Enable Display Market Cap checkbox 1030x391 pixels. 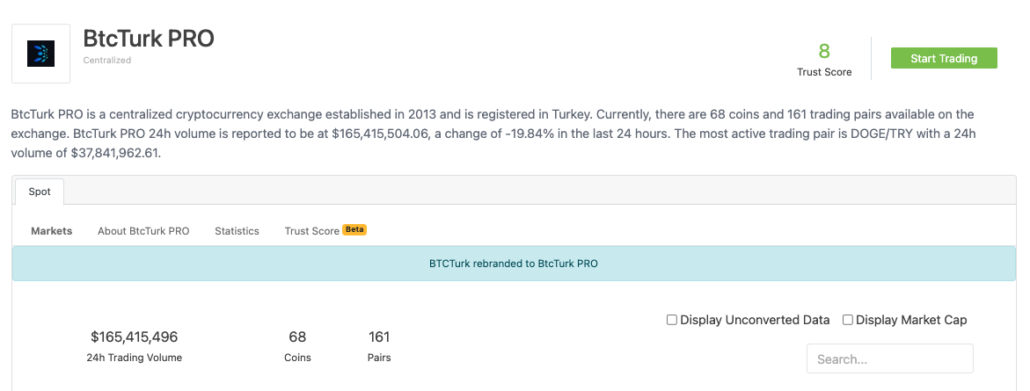847,320
